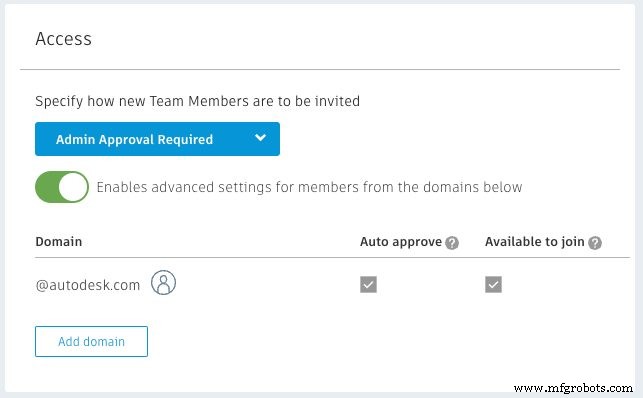Screen dimensions: 643x398
Task: Click the Auto approve column header
Action: click(401, 242)
